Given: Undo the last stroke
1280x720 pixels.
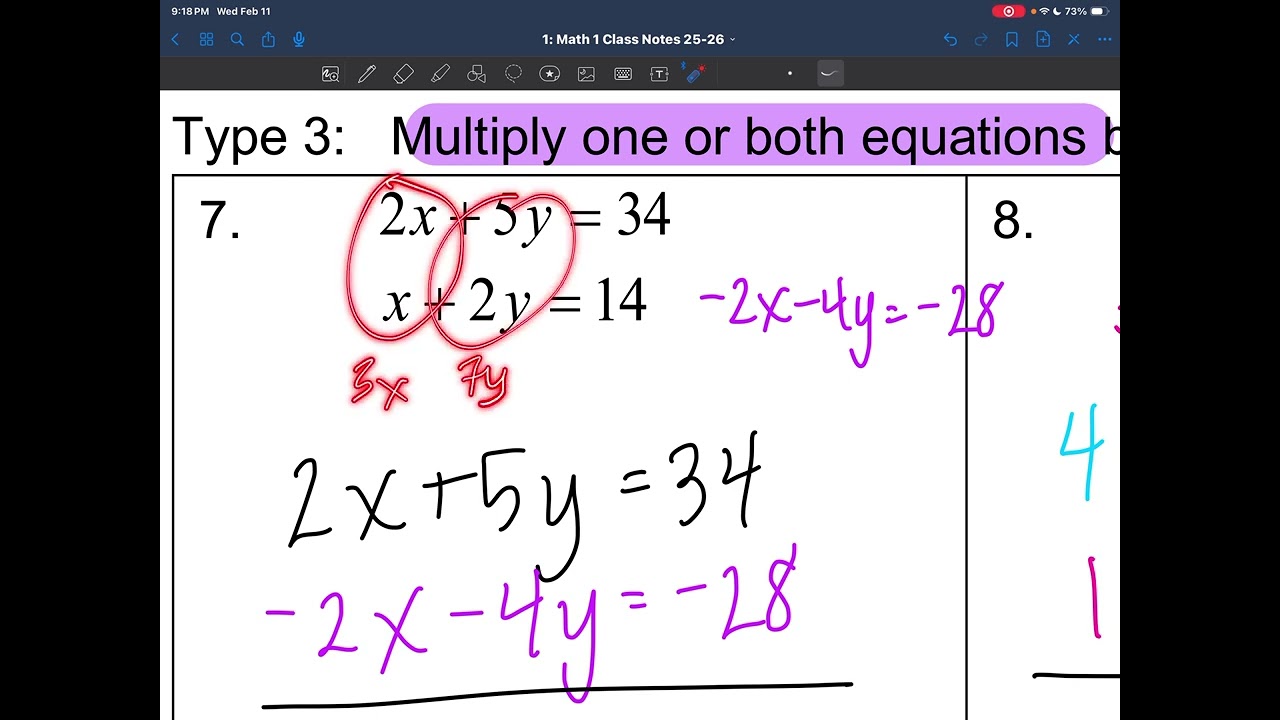Looking at the screenshot, I should click(950, 40).
